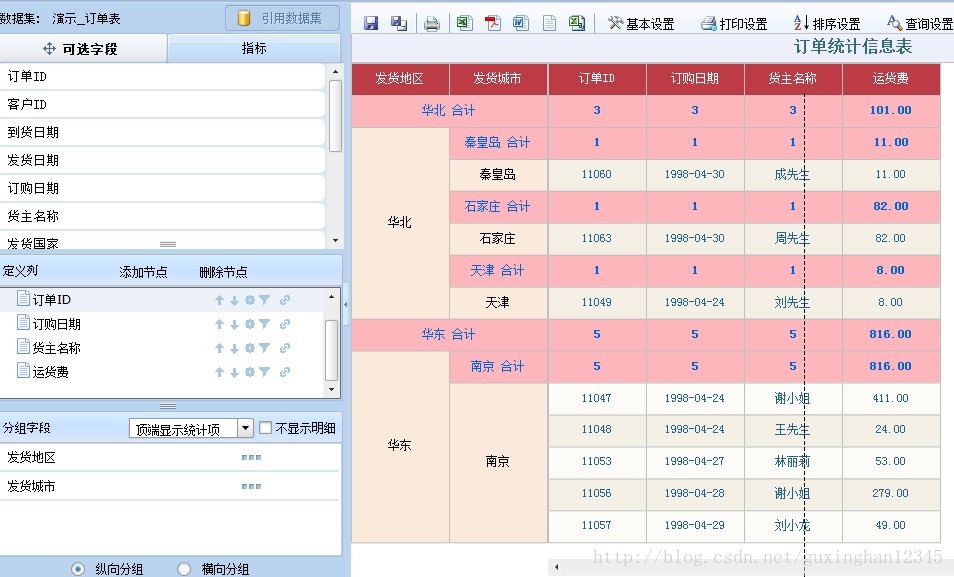The image size is (954, 577).
Task: Export report to PDF icon
Action: [x=492, y=23]
